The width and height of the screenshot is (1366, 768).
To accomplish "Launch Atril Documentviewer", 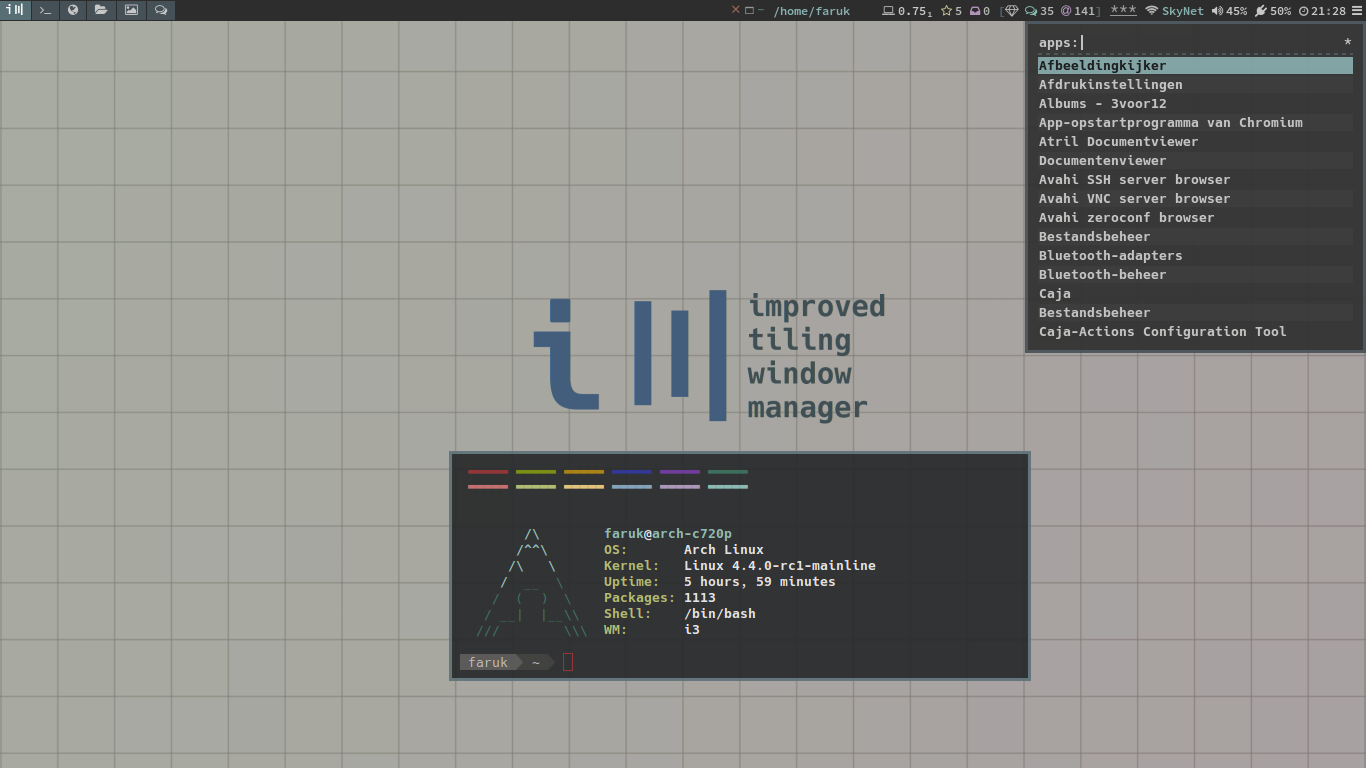I will (1195, 142).
